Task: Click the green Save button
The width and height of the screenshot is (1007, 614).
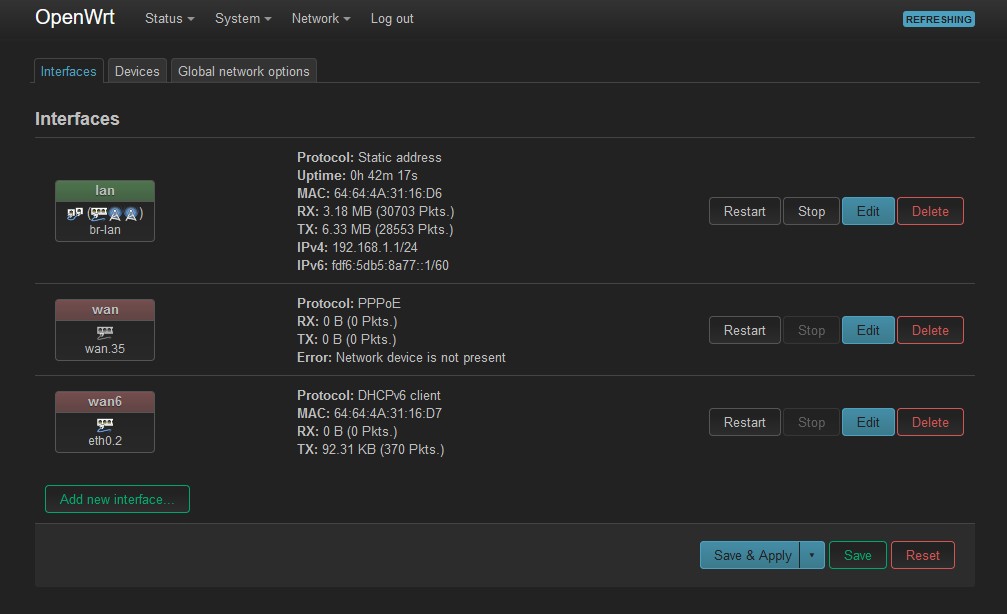Action: pos(857,555)
